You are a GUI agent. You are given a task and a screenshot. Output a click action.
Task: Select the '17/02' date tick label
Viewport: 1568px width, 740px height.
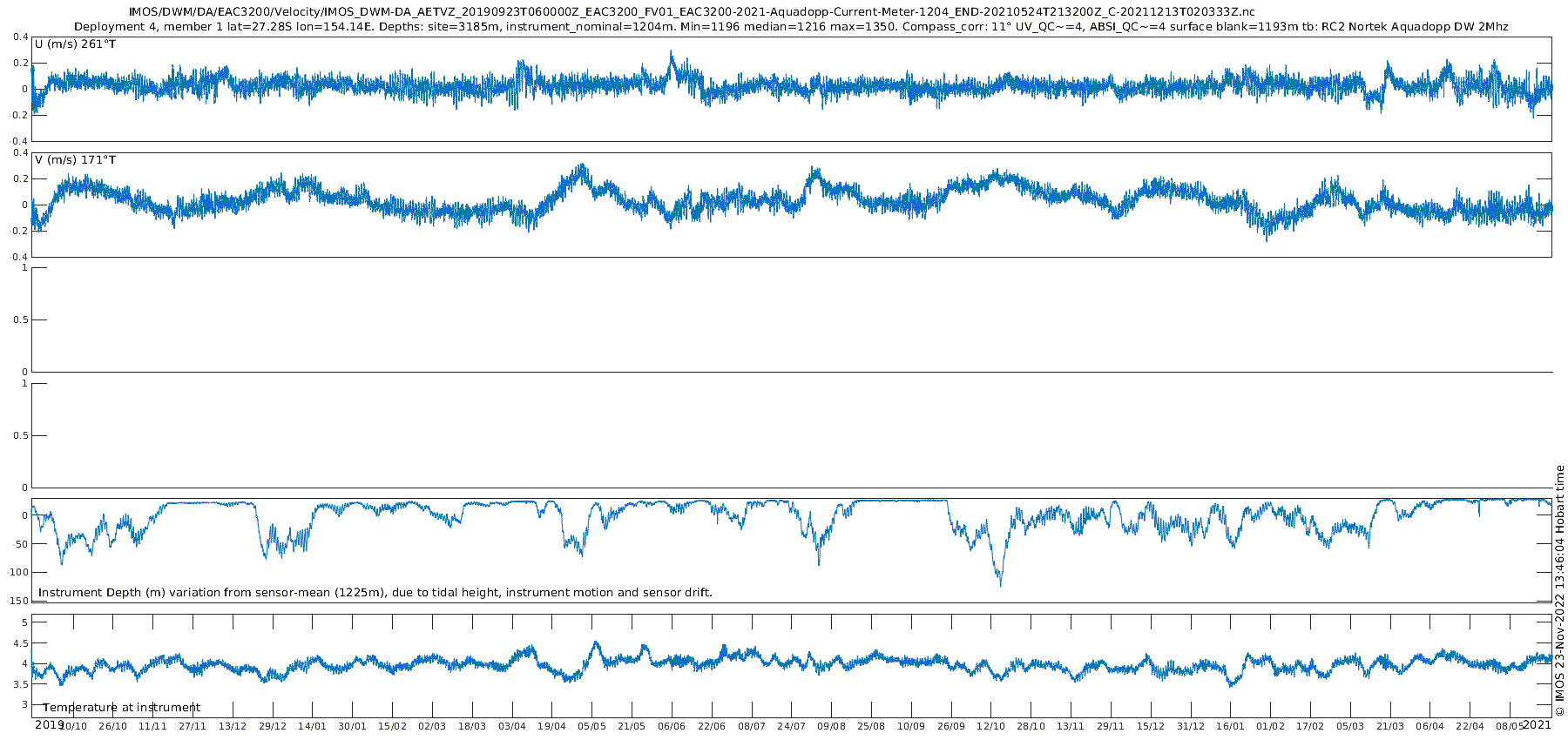(1311, 726)
